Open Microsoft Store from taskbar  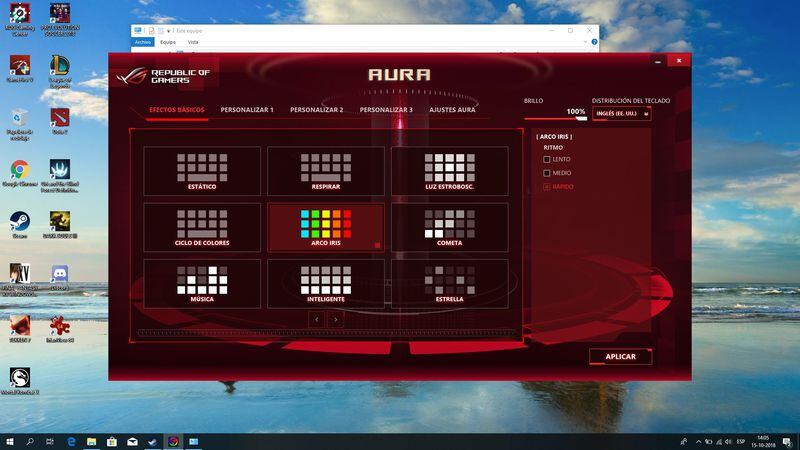(x=112, y=442)
